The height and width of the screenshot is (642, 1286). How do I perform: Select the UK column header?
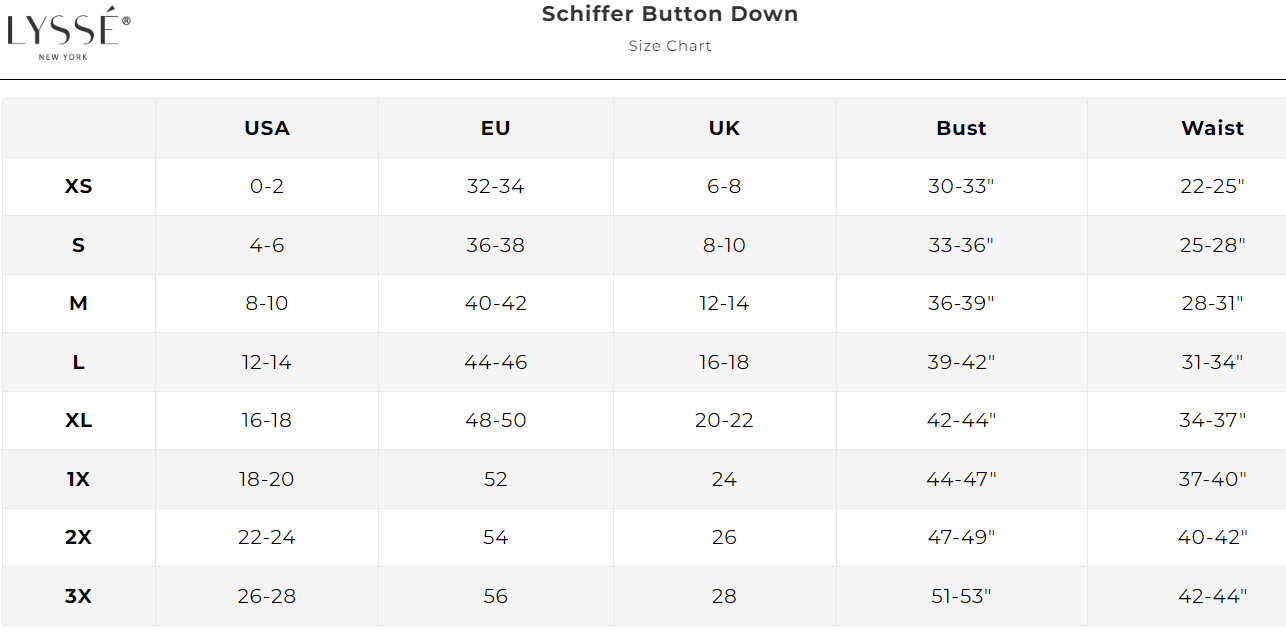[x=724, y=128]
